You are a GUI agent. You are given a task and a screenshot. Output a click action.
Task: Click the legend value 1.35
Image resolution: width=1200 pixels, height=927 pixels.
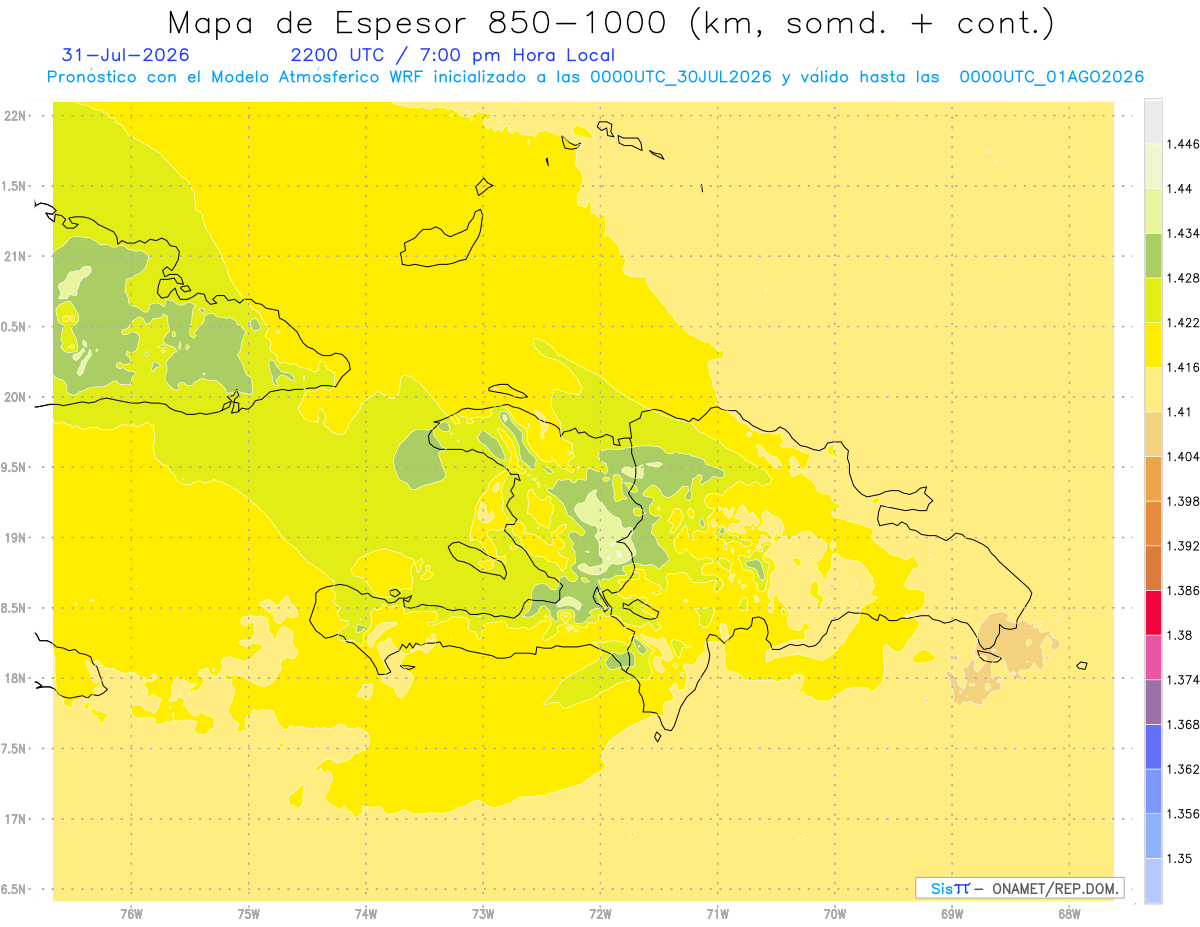click(x=1179, y=858)
